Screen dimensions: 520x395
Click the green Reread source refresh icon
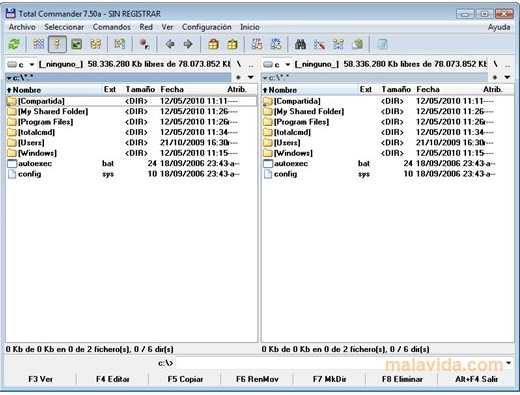[14, 44]
